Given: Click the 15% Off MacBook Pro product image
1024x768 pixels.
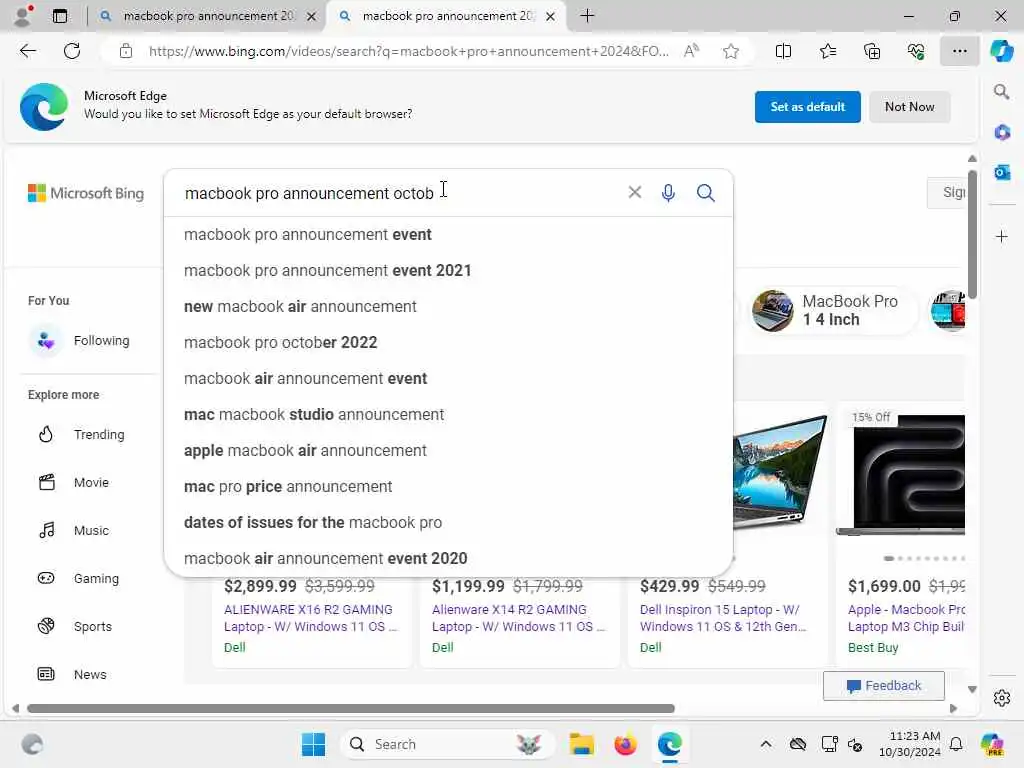Looking at the screenshot, I should pyautogui.click(x=901, y=473).
